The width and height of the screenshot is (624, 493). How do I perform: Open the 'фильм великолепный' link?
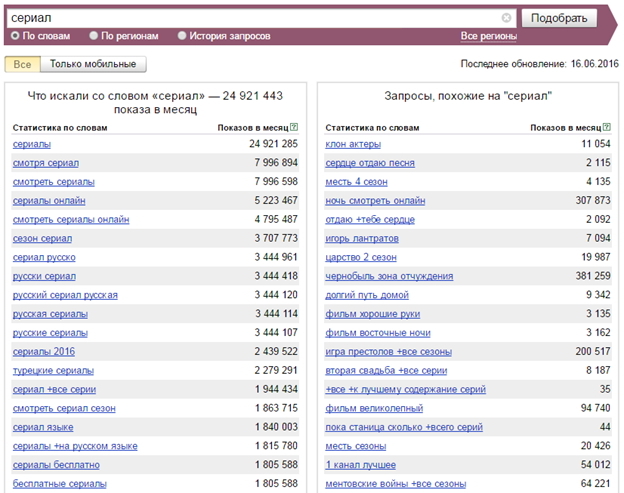pos(374,408)
